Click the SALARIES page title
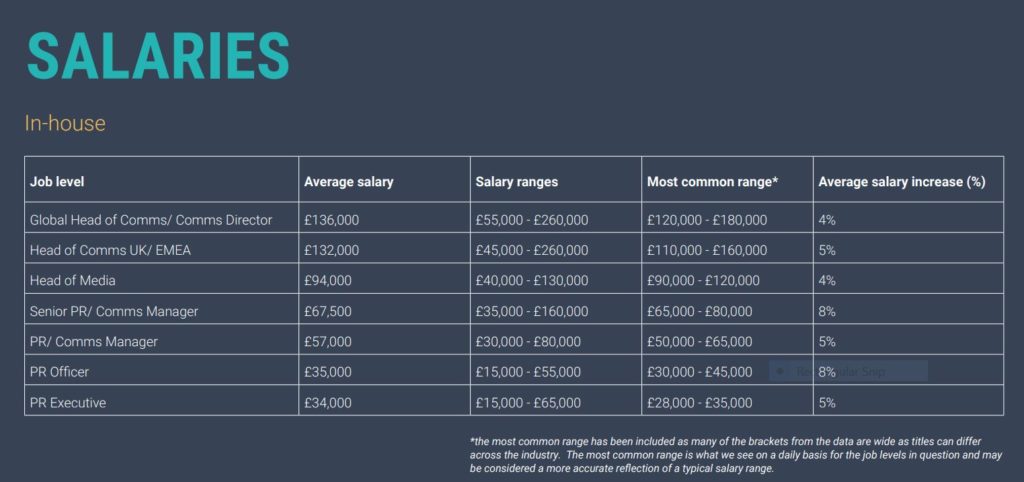 tap(158, 56)
